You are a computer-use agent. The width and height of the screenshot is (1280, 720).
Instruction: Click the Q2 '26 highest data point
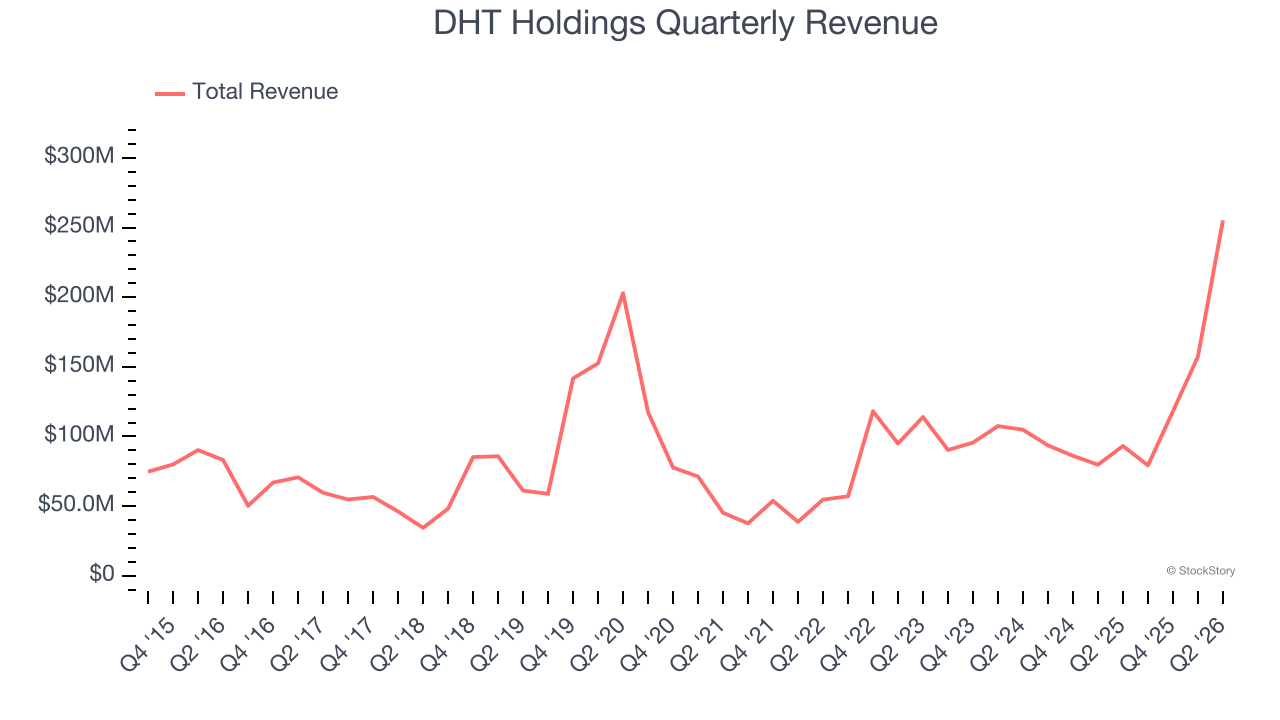pyautogui.click(x=1222, y=221)
